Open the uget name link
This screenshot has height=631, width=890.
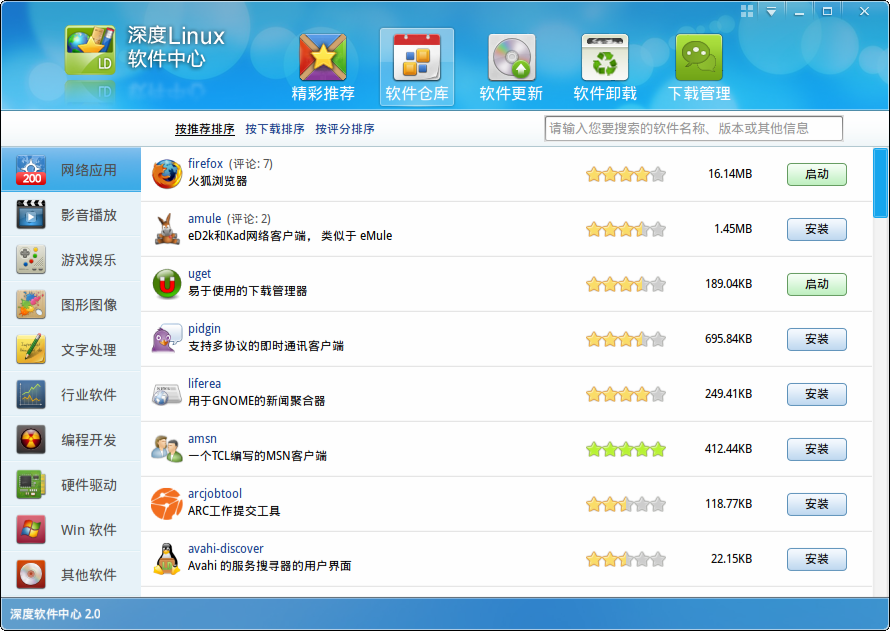click(x=199, y=274)
